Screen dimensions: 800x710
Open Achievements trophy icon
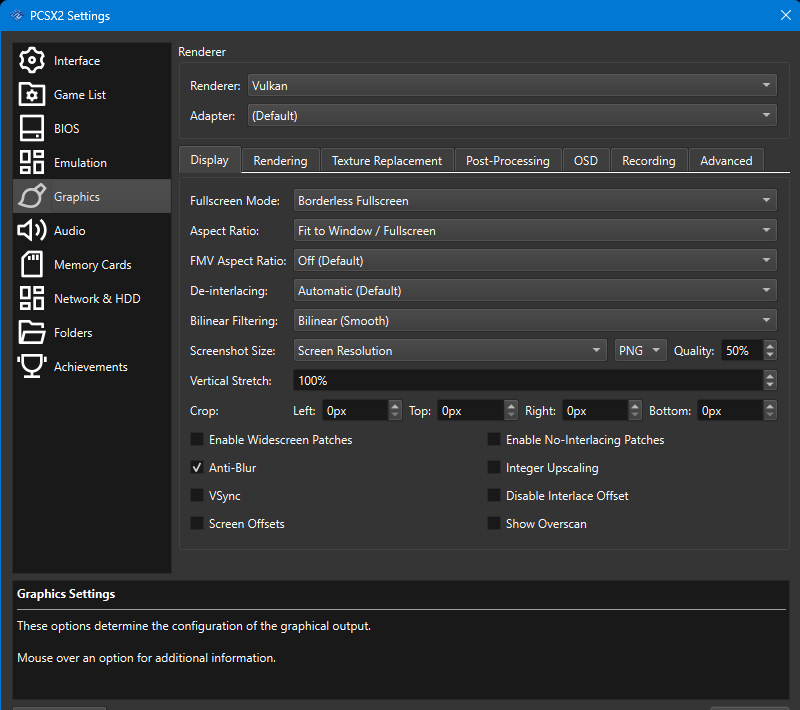click(32, 366)
